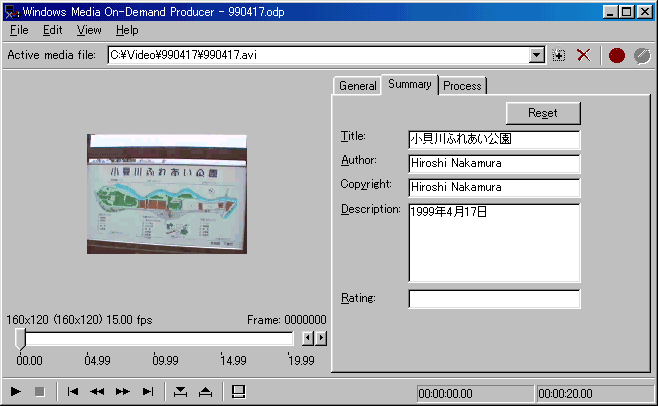Screen dimensions: 658x406
Task: Expand the Active media file dropdown
Action: (537, 56)
